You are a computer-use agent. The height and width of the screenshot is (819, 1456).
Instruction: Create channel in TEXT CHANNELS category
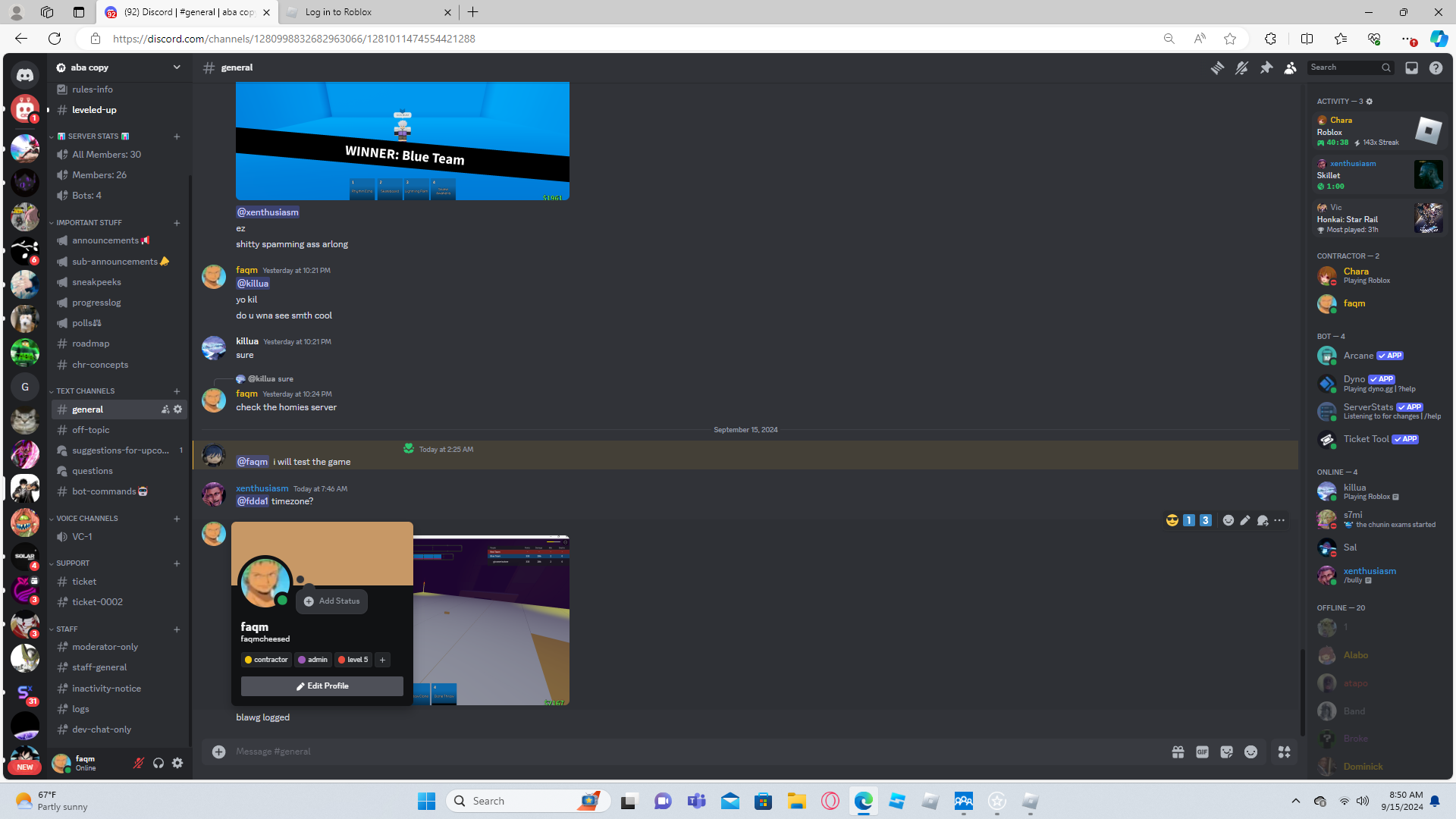[x=177, y=391]
